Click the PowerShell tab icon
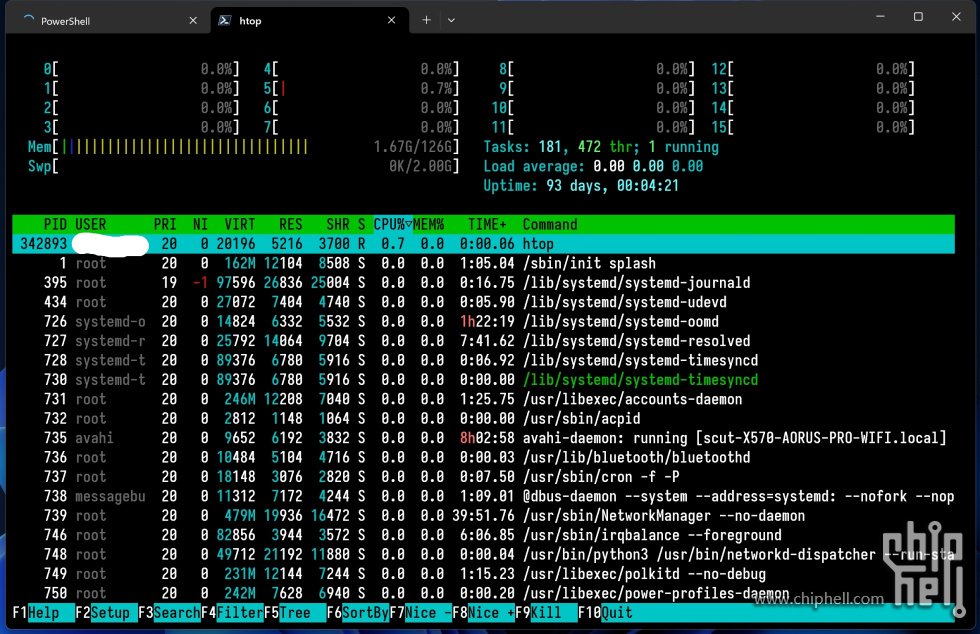Screen dimensions: 980x634 click(28, 20)
